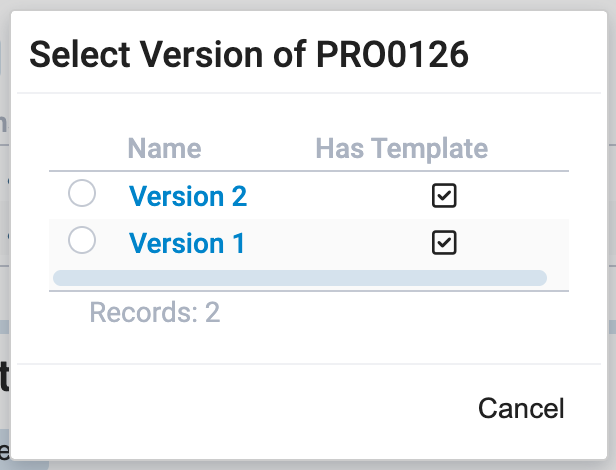
Task: Toggle Has Template checkbox for Version 1
Action: click(x=444, y=243)
